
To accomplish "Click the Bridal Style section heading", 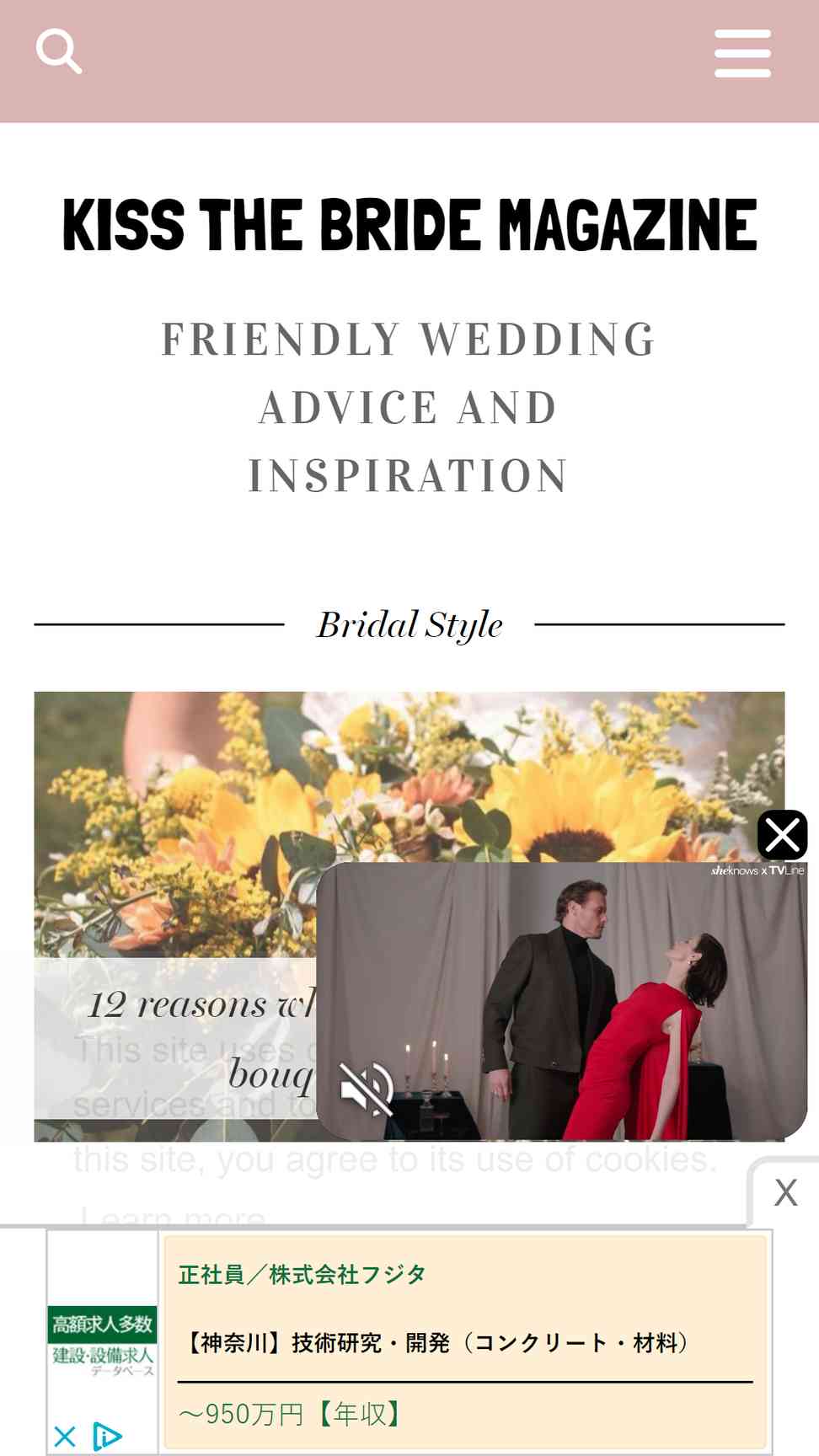I will coord(409,625).
